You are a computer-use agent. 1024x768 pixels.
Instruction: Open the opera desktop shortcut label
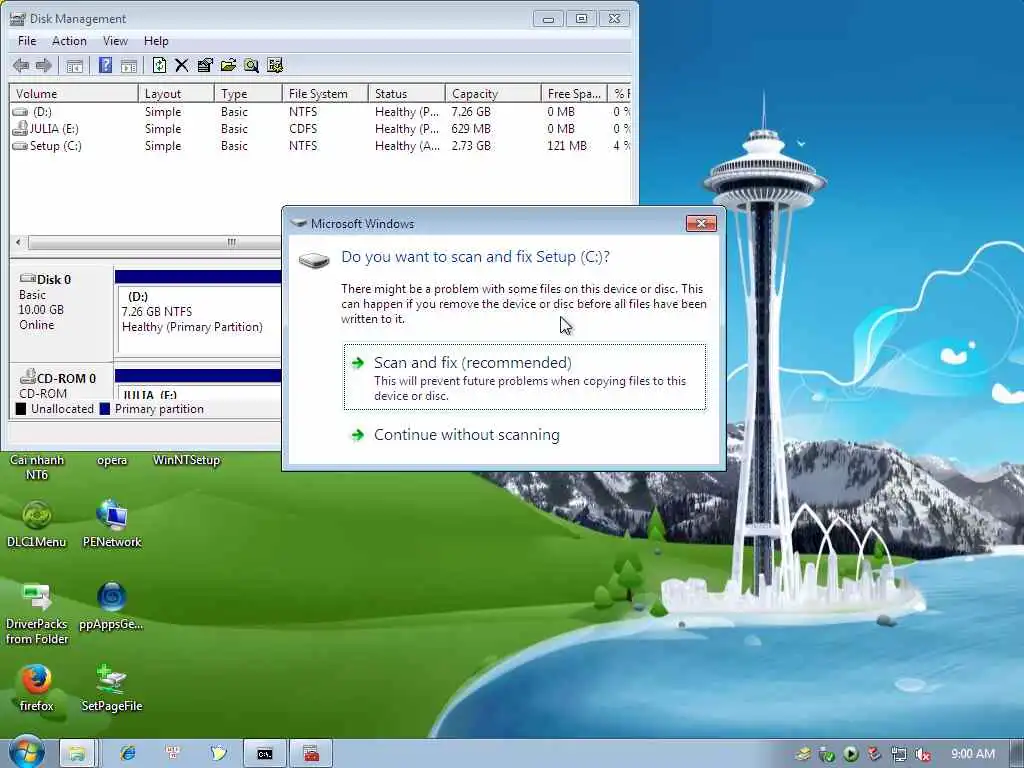[x=112, y=460]
